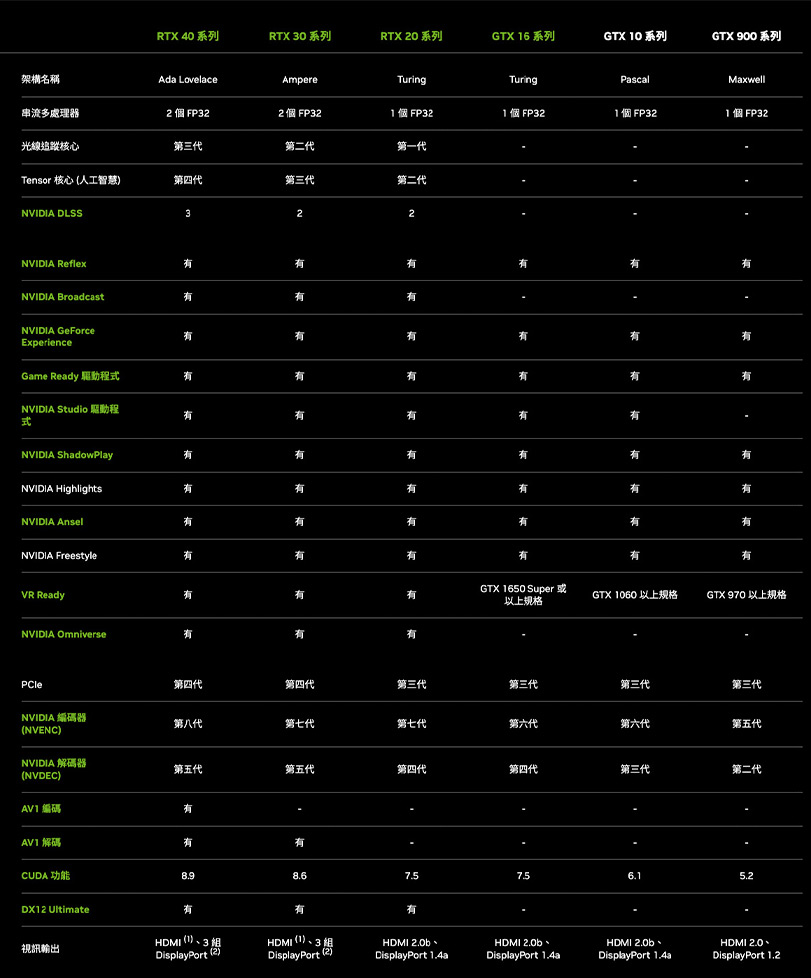
Task: Select the Ampere architecture cell
Action: point(299,79)
